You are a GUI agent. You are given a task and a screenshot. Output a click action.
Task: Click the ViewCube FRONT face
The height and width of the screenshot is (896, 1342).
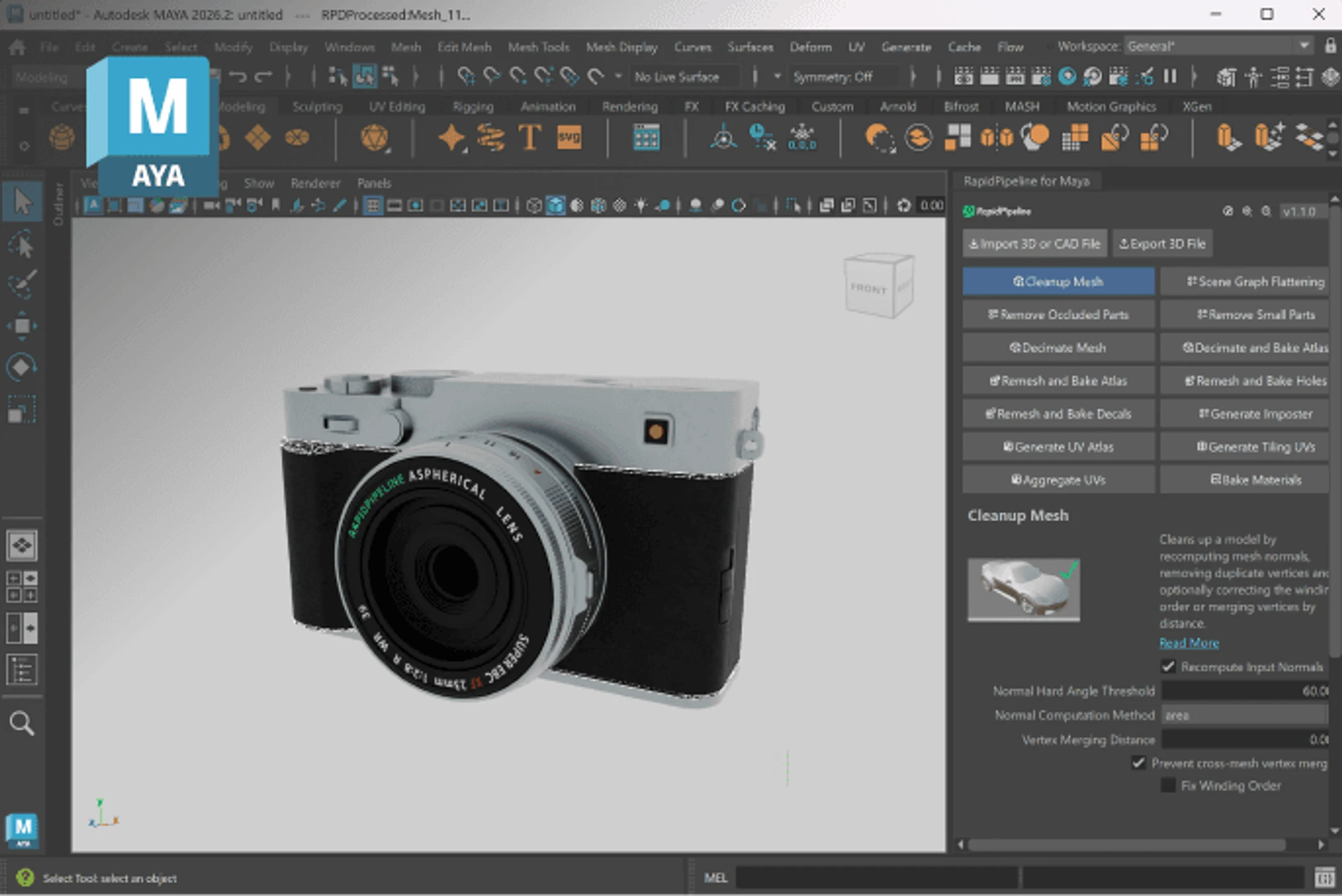tap(869, 289)
